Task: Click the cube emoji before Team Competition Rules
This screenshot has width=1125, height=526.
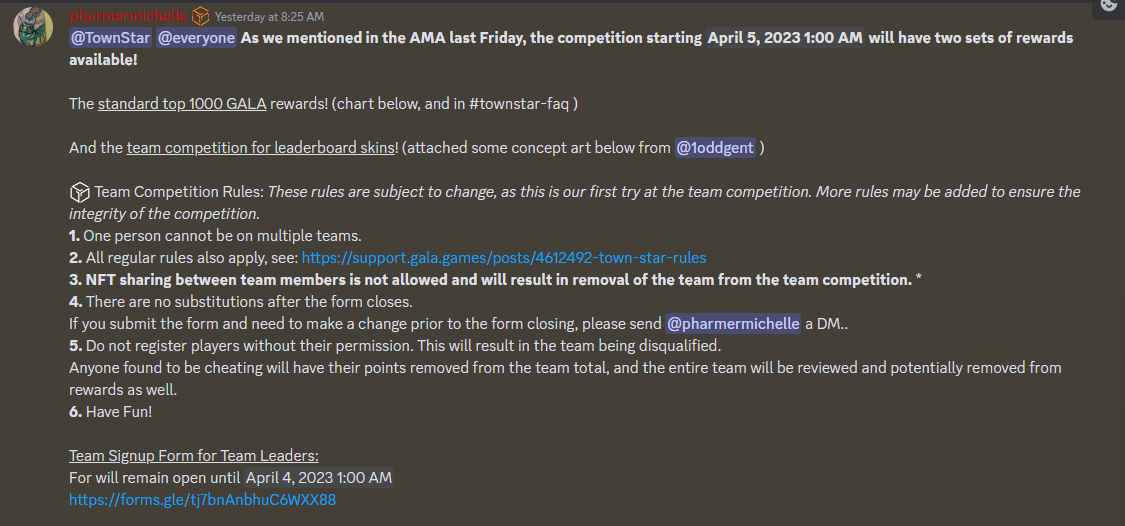Action: click(79, 192)
